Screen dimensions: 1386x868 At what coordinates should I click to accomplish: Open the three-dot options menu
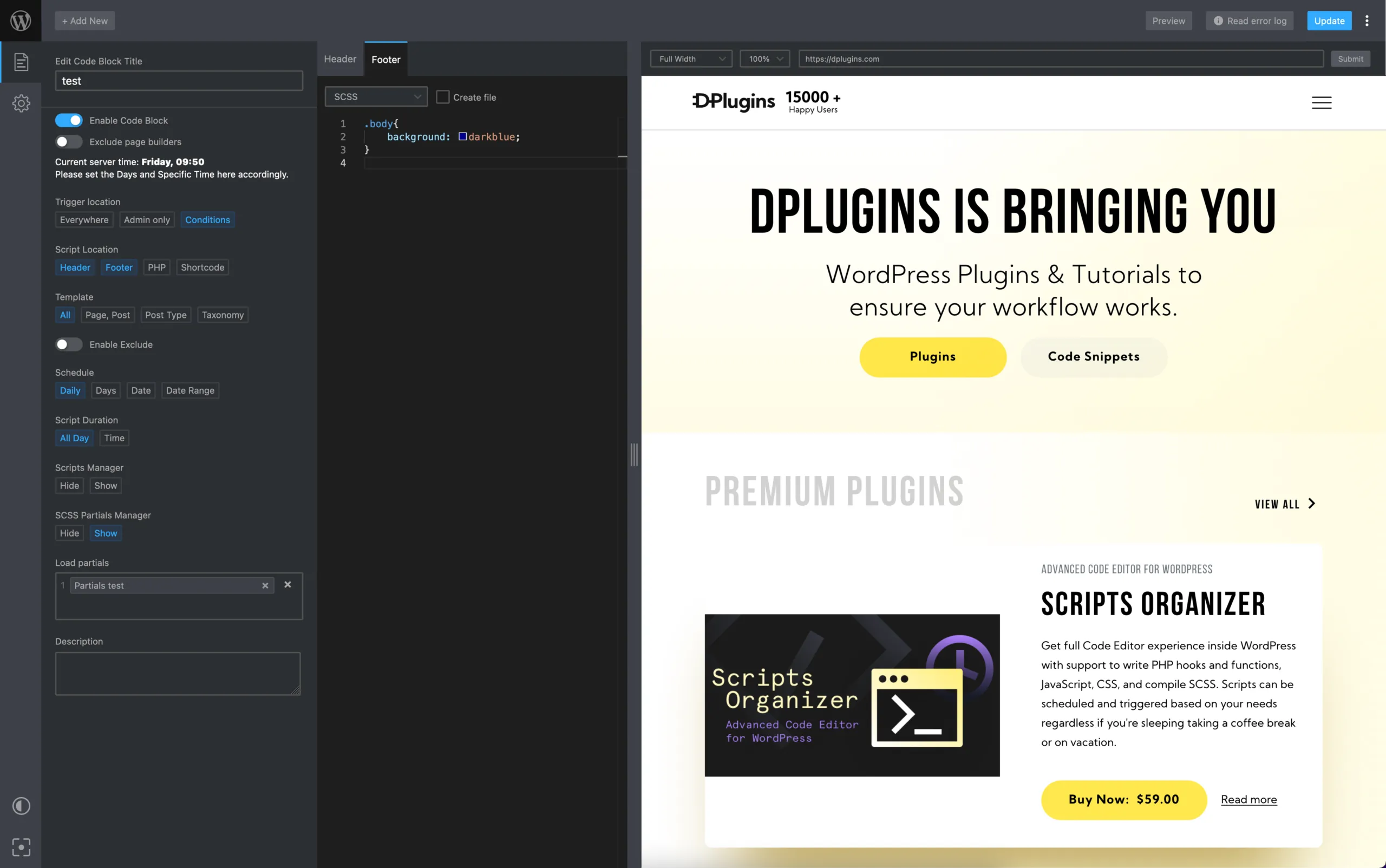[1367, 21]
